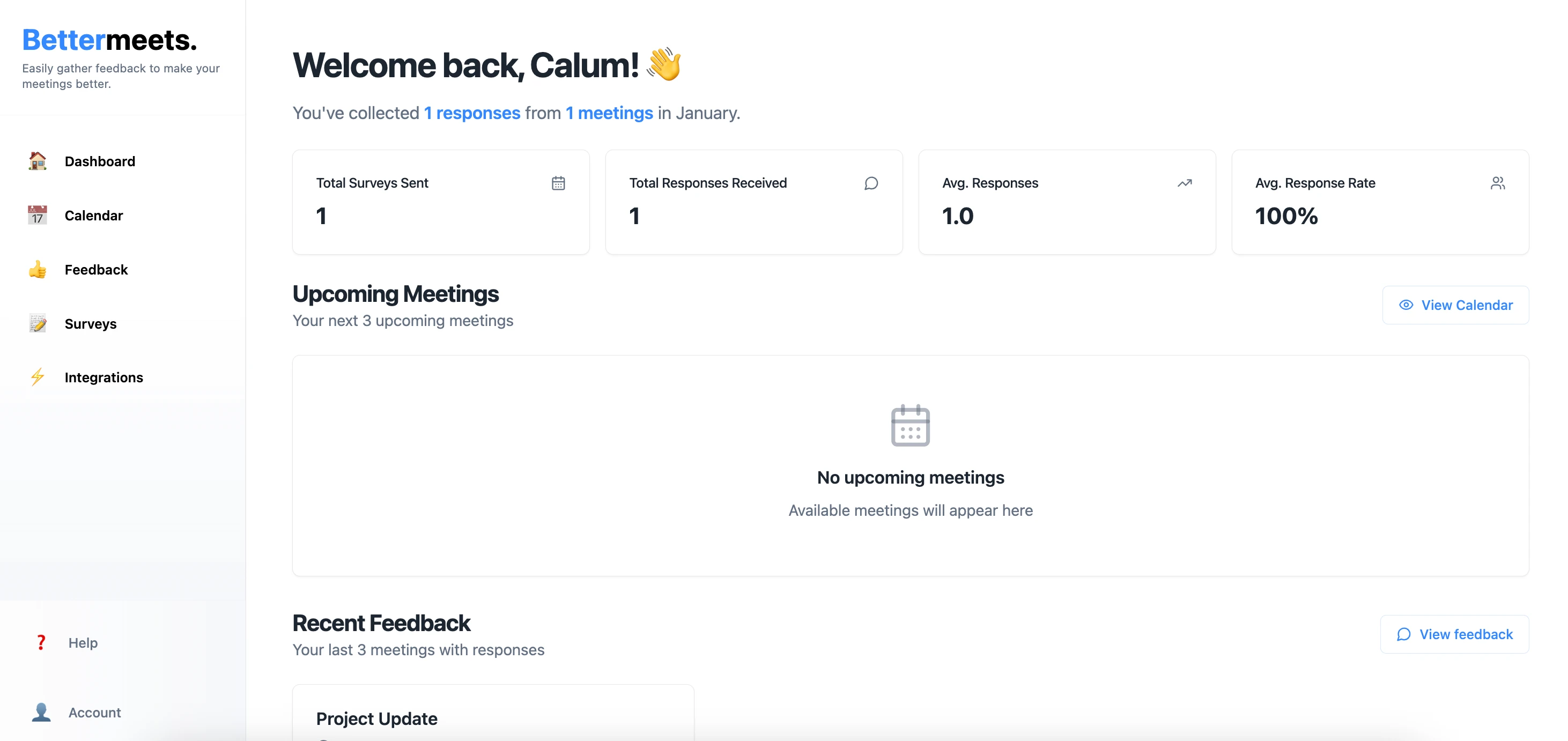Open the Surveys menu item
The height and width of the screenshot is (741, 1568).
[x=91, y=324]
